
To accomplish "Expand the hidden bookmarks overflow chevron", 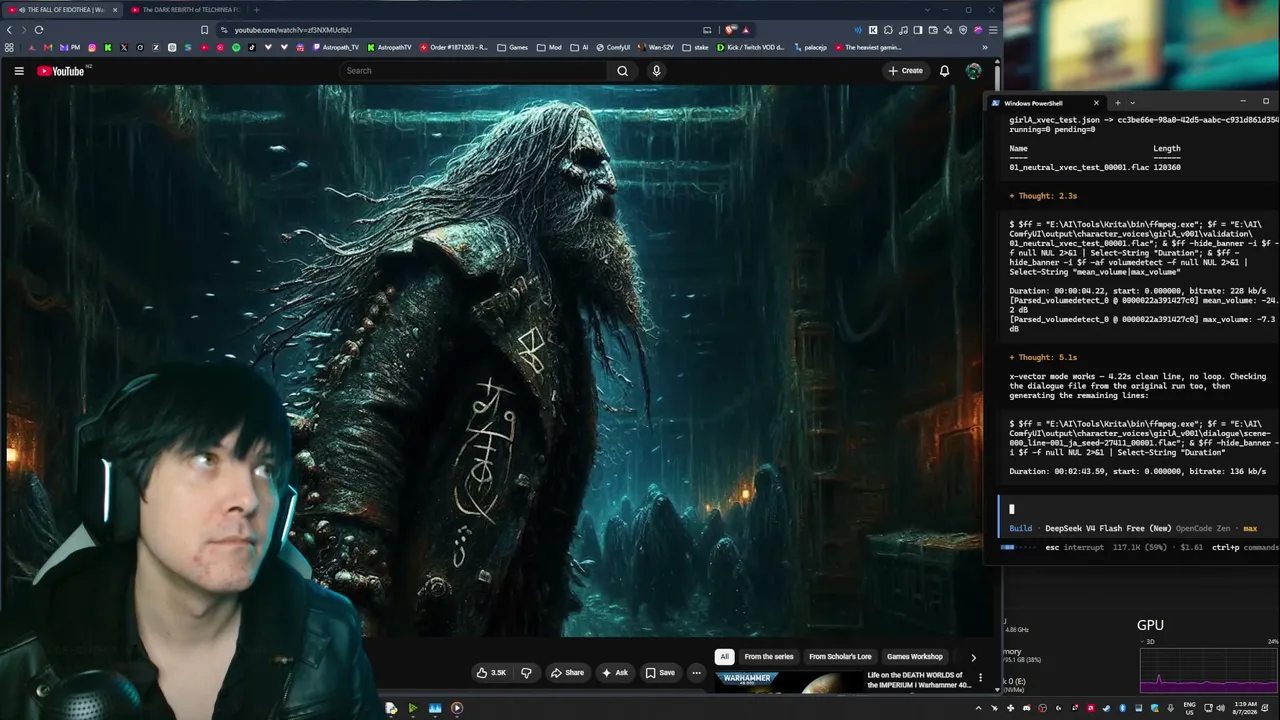I will click(x=985, y=47).
